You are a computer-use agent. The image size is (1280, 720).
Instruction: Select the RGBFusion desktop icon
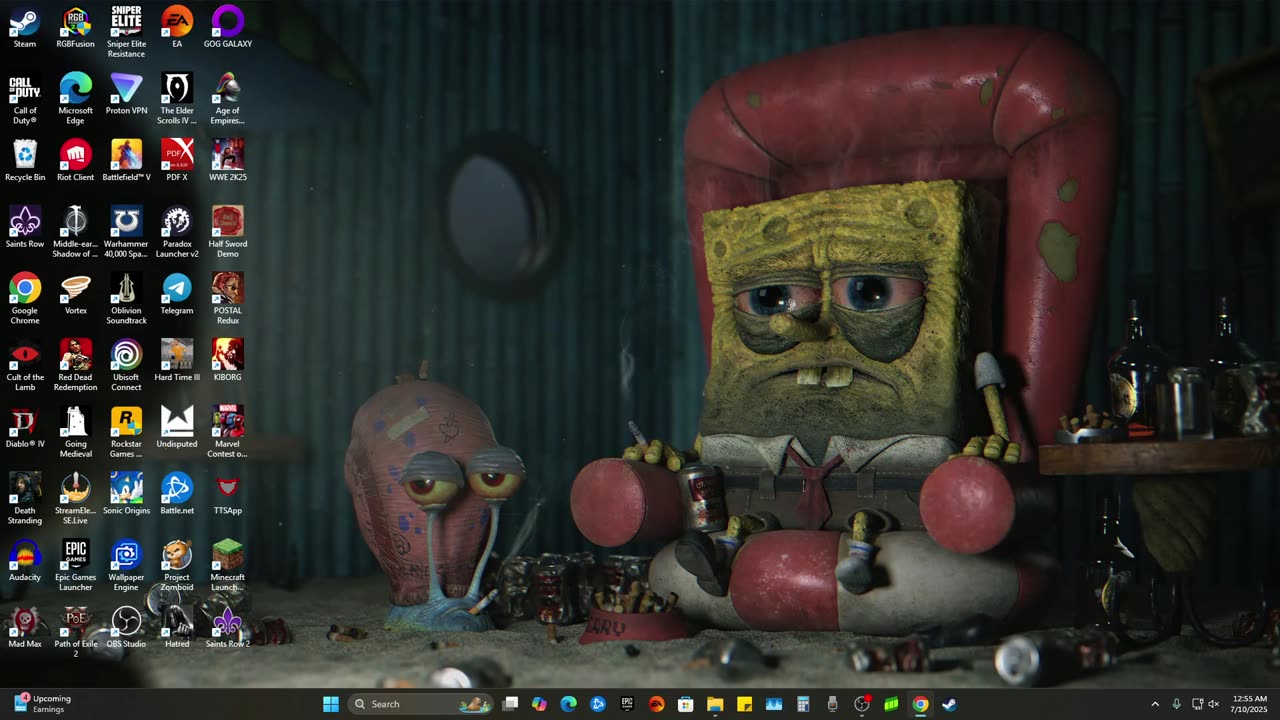coord(76,28)
